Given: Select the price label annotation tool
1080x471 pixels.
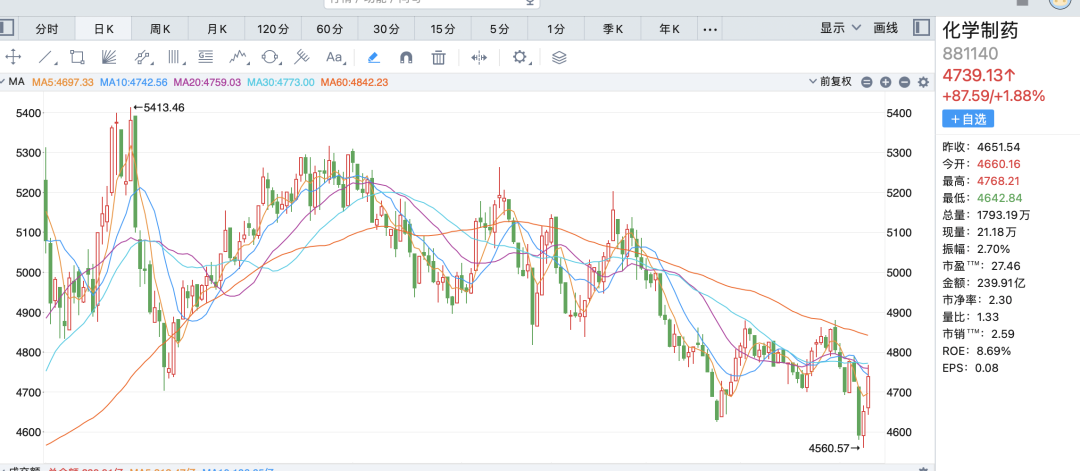Looking at the screenshot, I should click(x=205, y=57).
